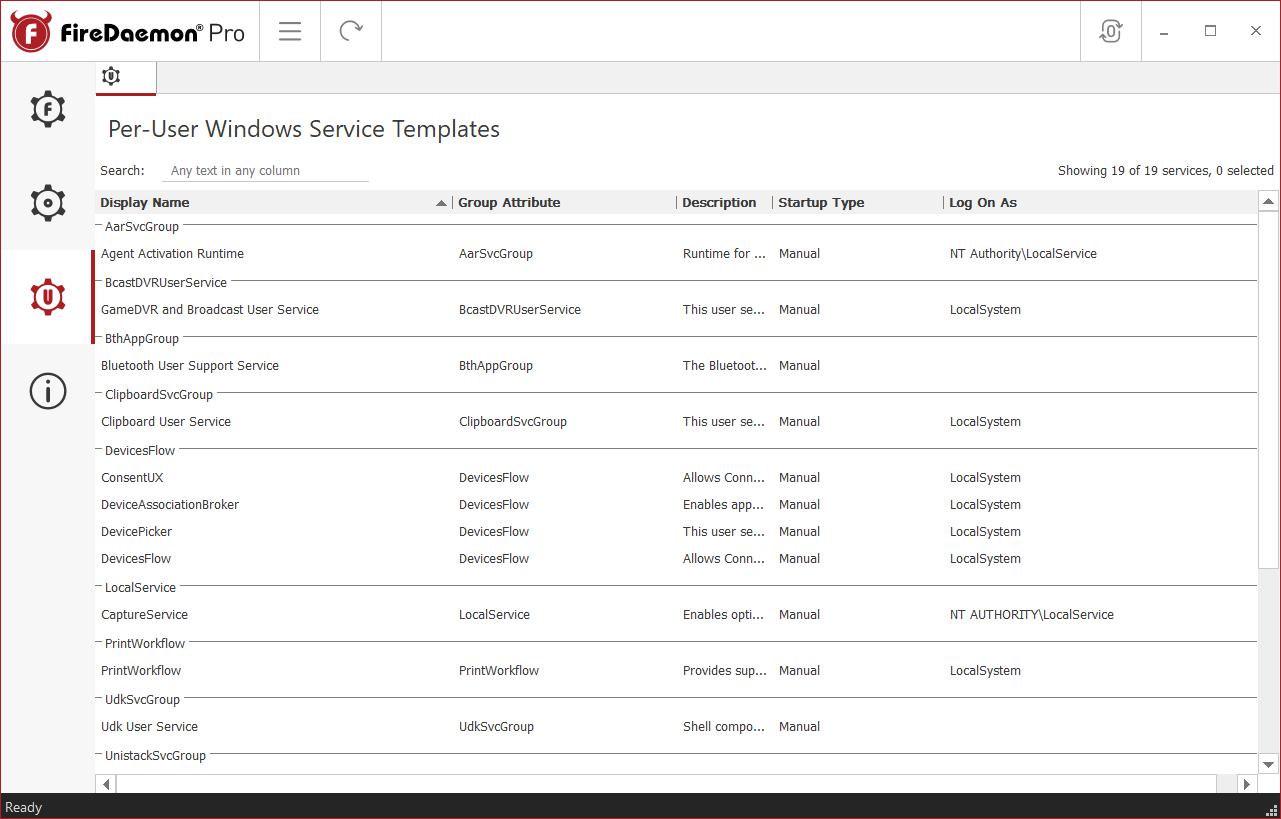Image resolution: width=1281 pixels, height=819 pixels.
Task: Collapse the UnistackSvcGroup group header
Action: click(x=155, y=756)
